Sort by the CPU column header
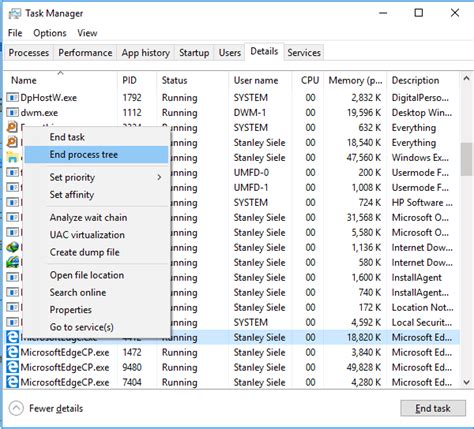The width and height of the screenshot is (474, 429). [308, 80]
